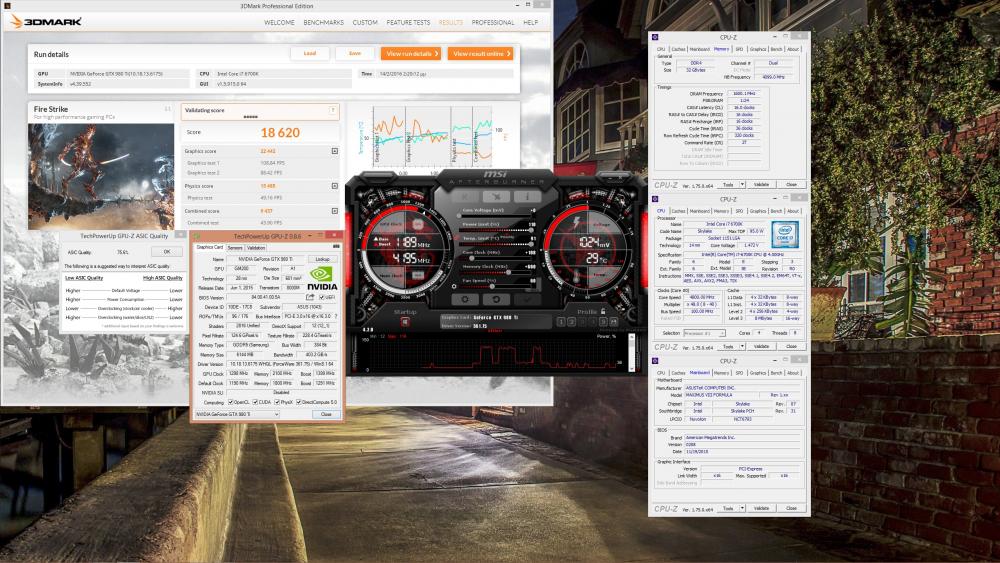The image size is (1000, 563).
Task: Select Afterburner profile slot 5
Action: click(x=603, y=322)
